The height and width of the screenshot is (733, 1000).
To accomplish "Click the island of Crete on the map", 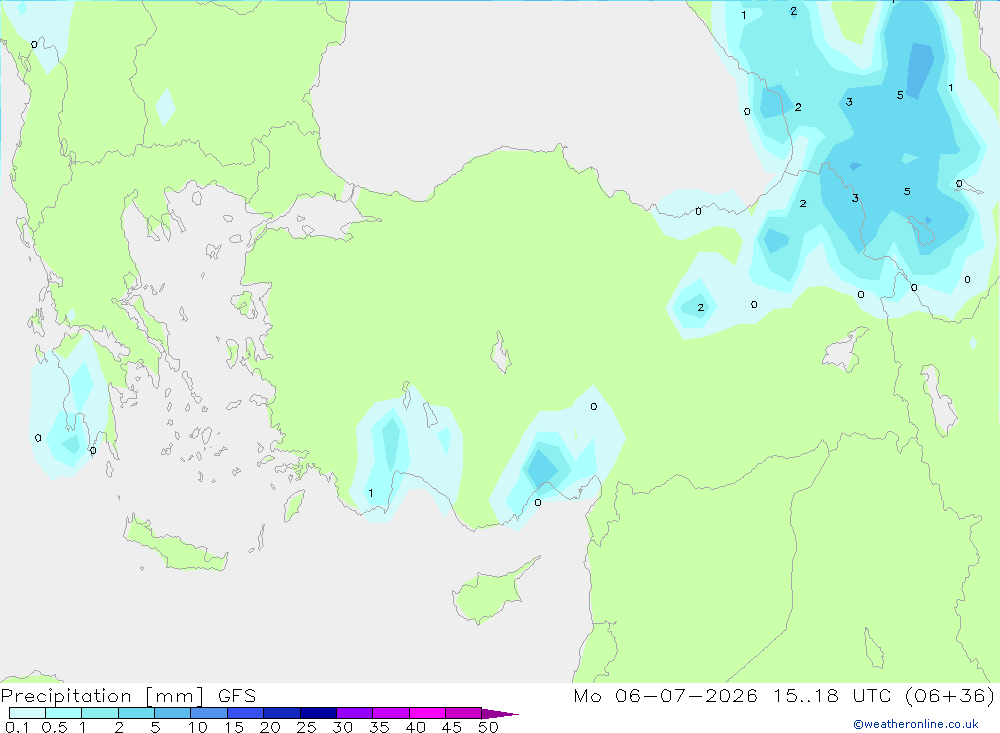I will (175, 545).
